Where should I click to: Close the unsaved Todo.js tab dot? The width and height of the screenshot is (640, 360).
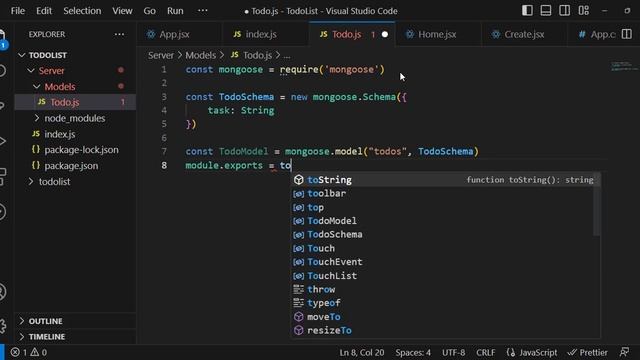[384, 34]
